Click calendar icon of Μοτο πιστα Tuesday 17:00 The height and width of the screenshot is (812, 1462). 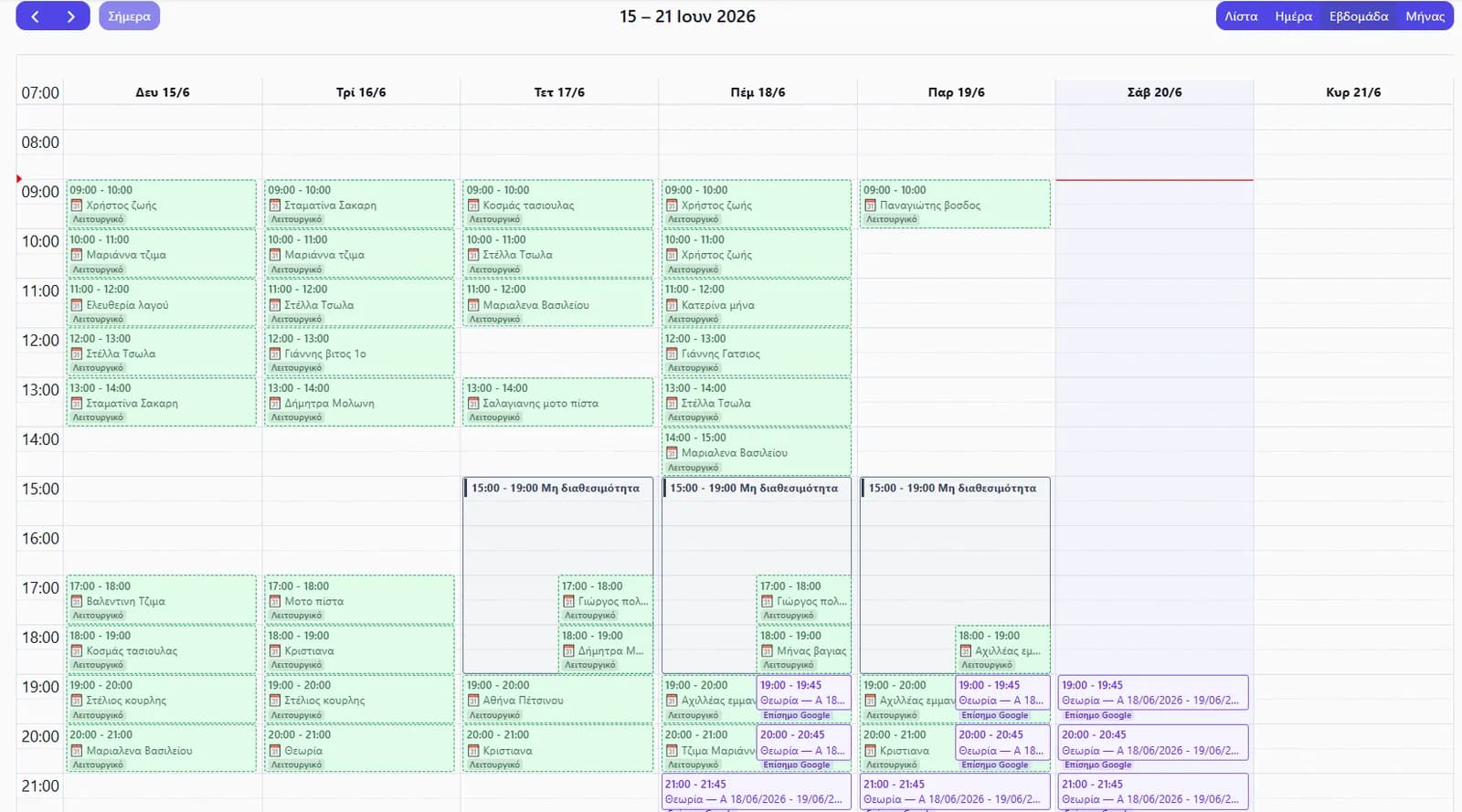click(275, 602)
